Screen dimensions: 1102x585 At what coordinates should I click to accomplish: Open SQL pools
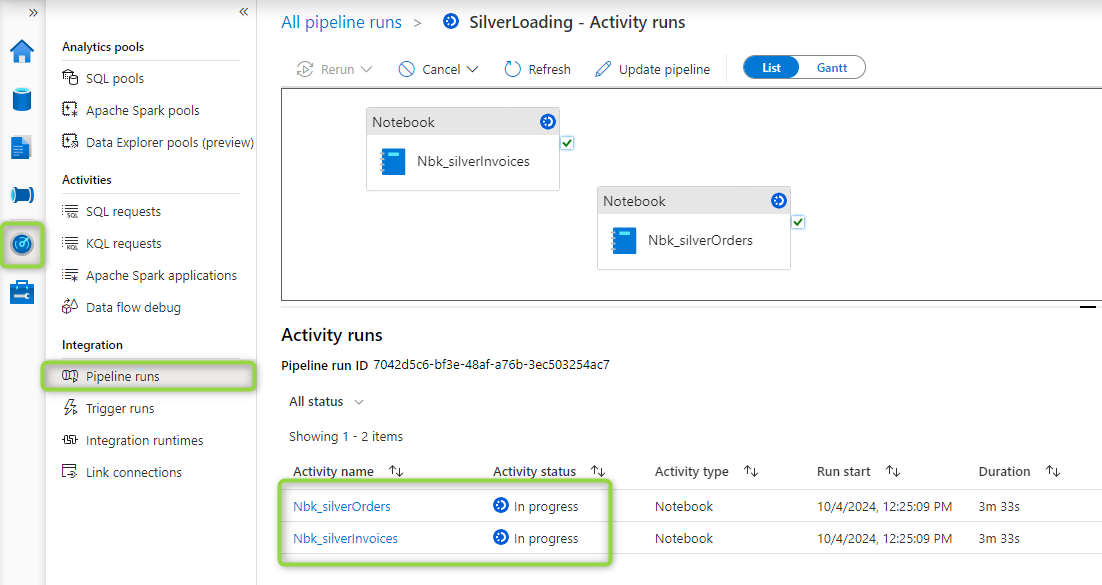click(115, 78)
